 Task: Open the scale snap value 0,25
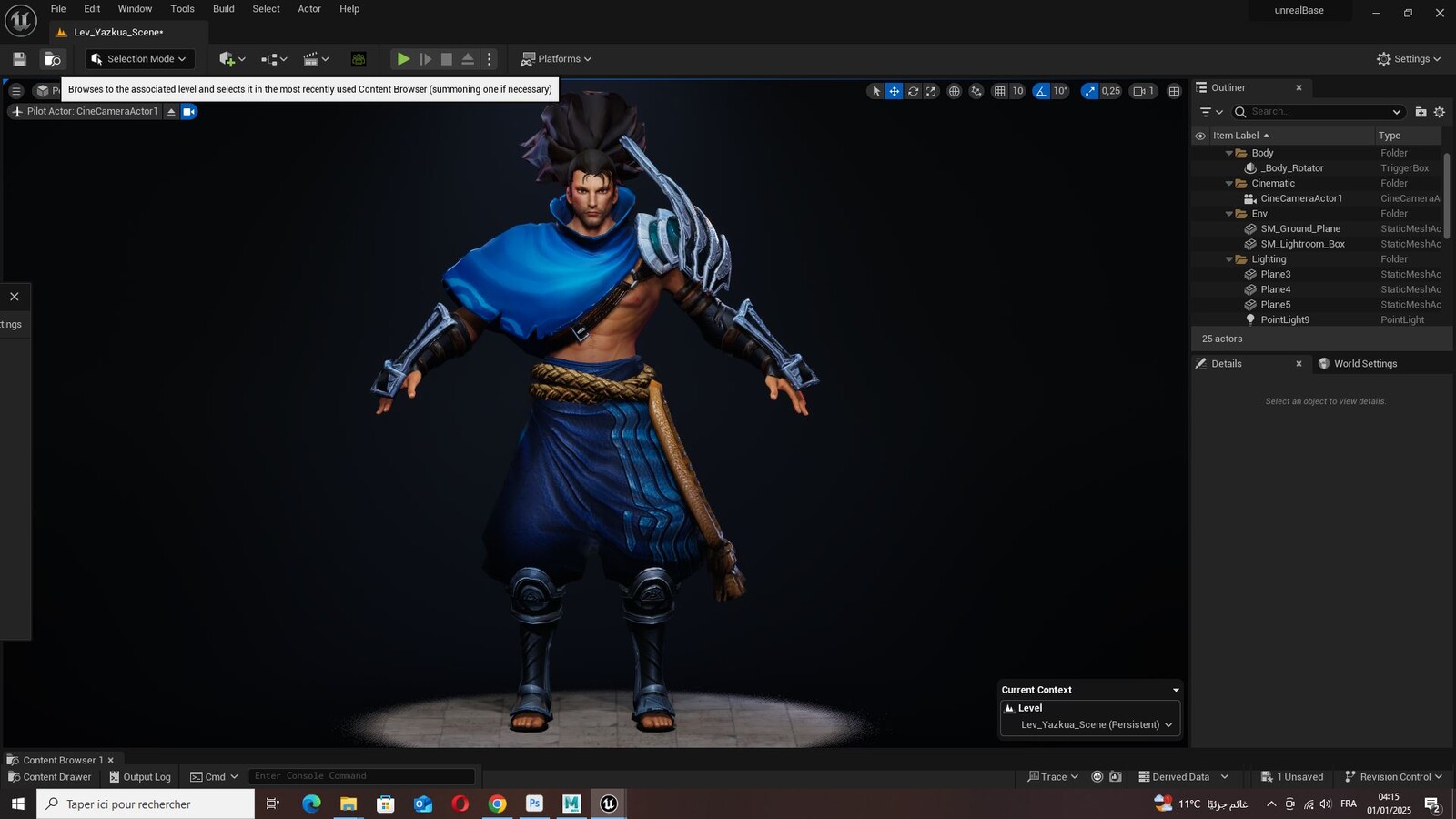pos(1111,91)
